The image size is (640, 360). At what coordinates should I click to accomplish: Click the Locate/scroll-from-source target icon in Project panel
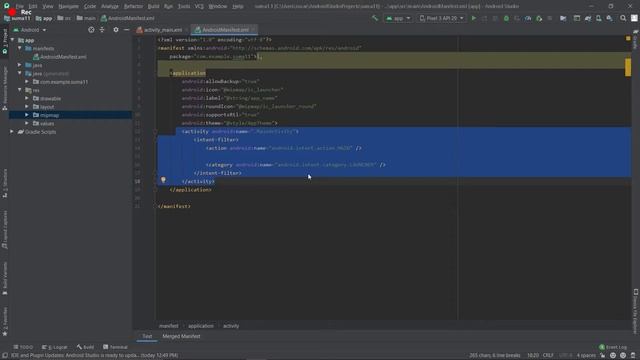coord(91,30)
